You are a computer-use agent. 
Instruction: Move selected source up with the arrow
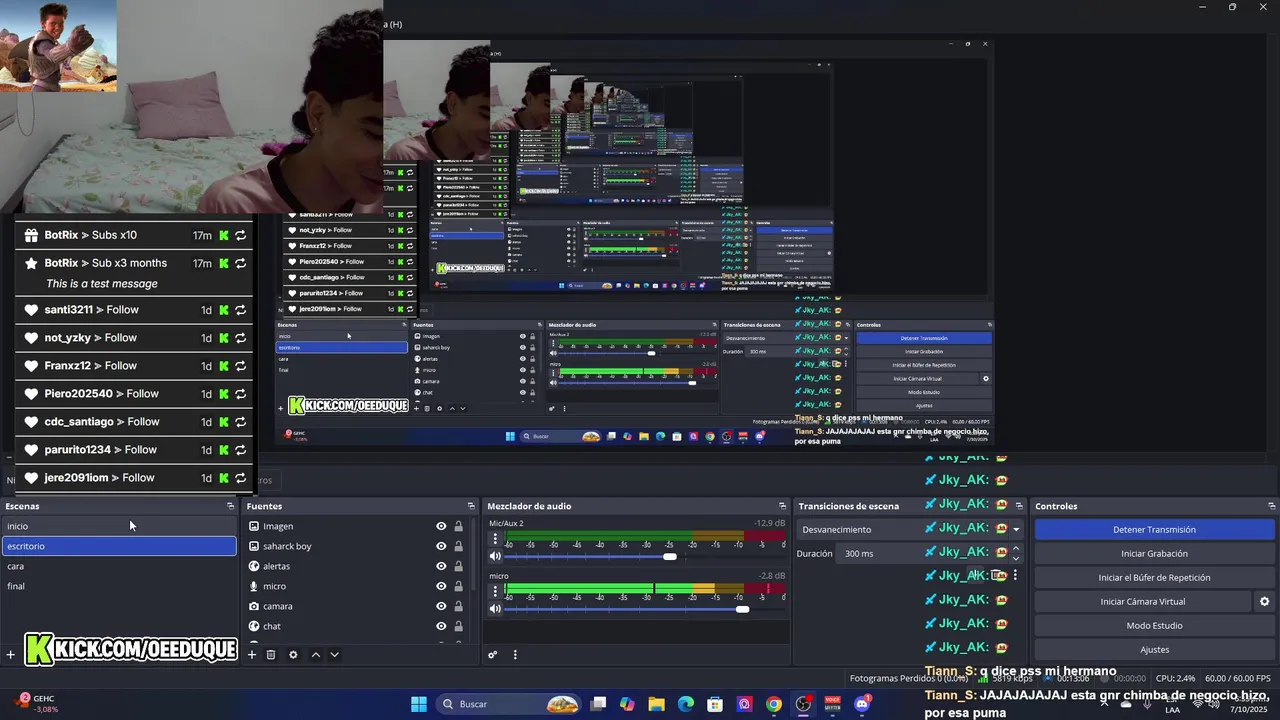(x=316, y=655)
